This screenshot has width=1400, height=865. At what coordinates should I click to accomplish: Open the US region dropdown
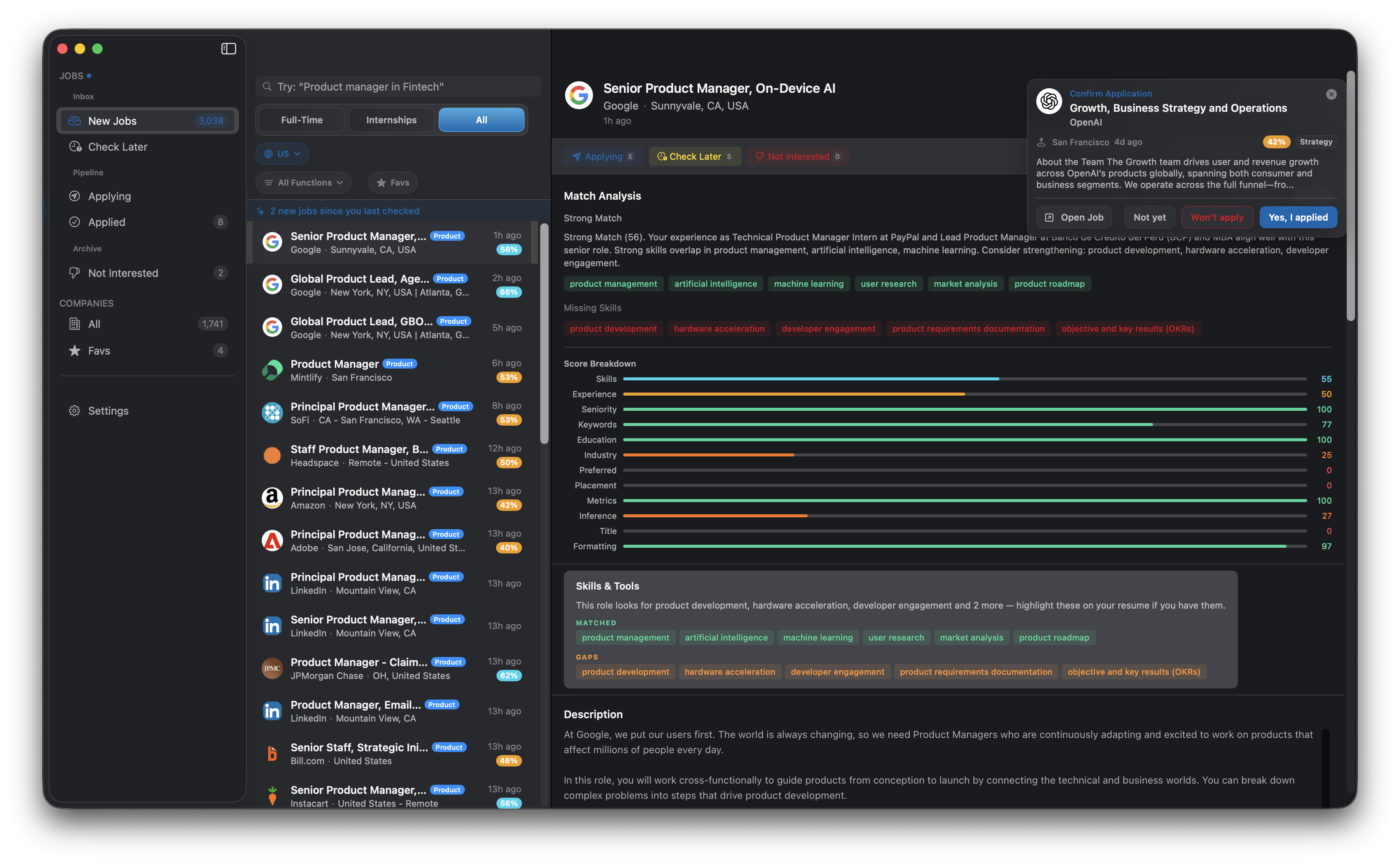pyautogui.click(x=282, y=154)
